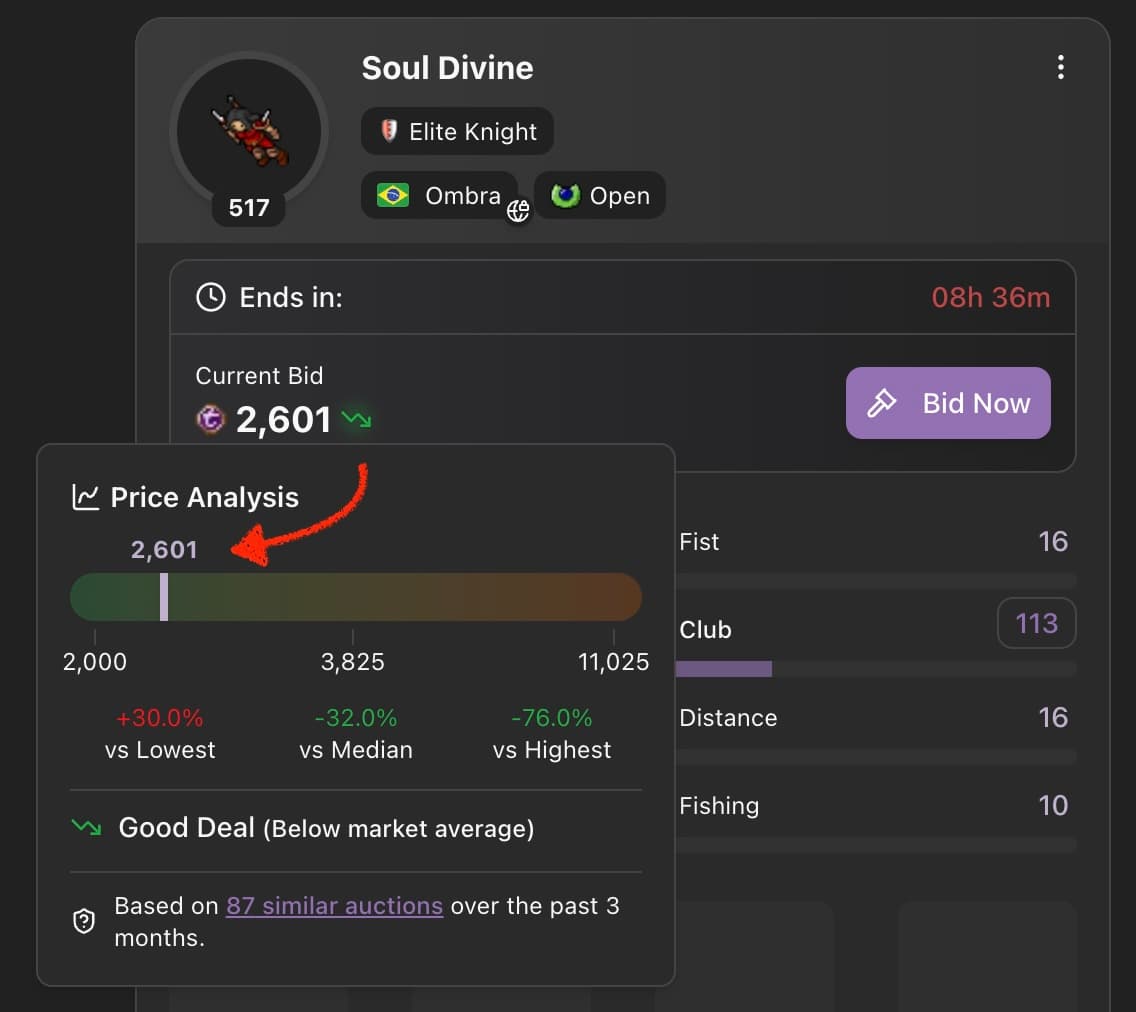Select the Open PvP badge
Screen dimensions: 1136x1012
click(600, 195)
